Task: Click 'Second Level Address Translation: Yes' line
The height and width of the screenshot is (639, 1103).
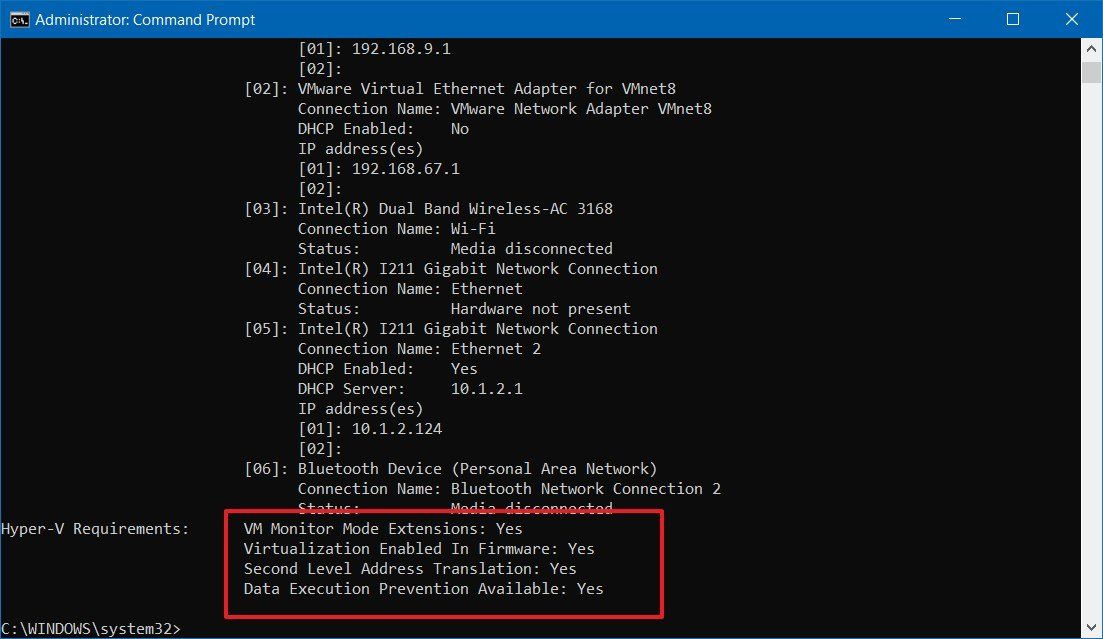Action: click(410, 568)
